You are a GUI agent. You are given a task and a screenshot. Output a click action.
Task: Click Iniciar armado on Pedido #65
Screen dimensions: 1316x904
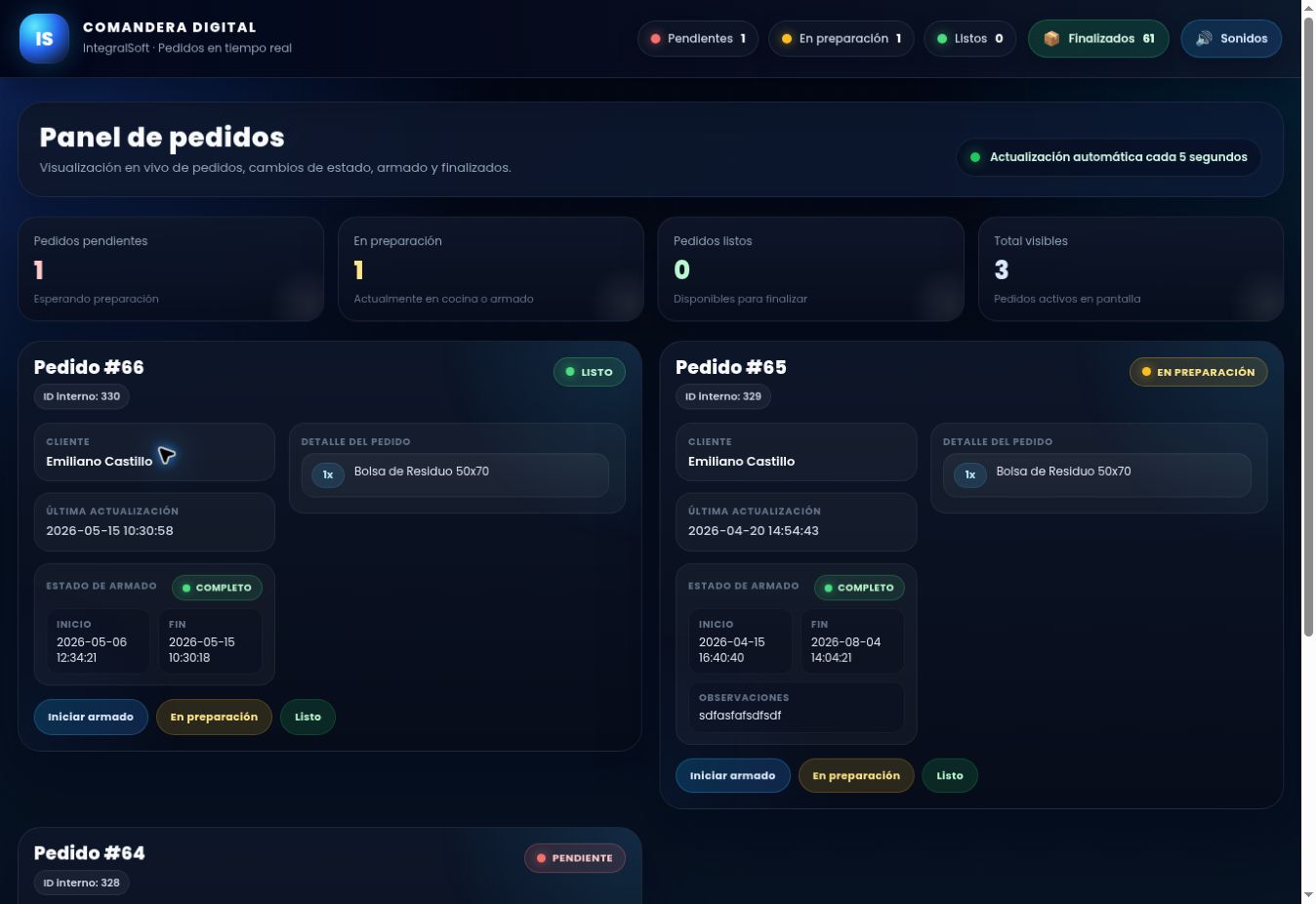pyautogui.click(x=733, y=776)
